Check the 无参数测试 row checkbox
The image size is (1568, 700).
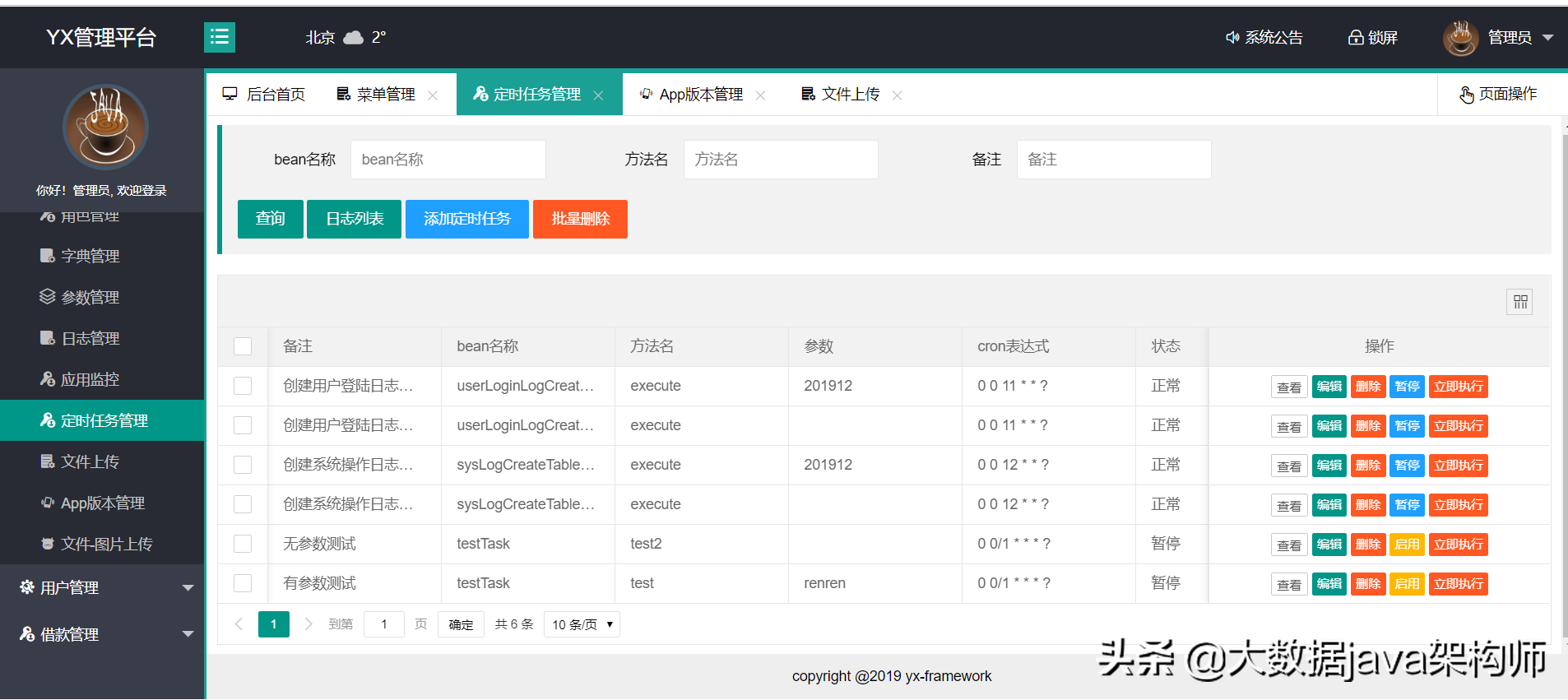(x=243, y=544)
